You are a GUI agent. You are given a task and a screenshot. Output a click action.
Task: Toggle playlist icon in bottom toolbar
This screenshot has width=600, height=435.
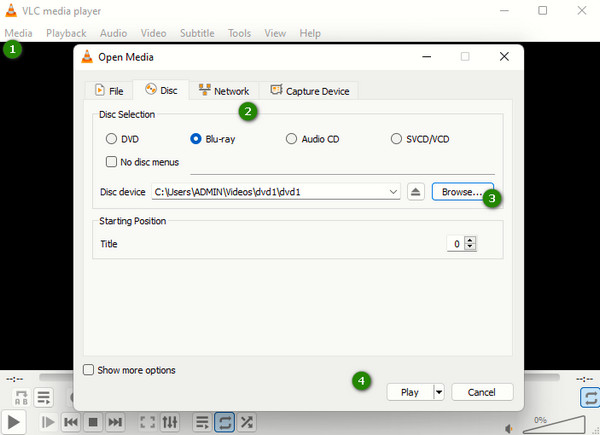202,422
